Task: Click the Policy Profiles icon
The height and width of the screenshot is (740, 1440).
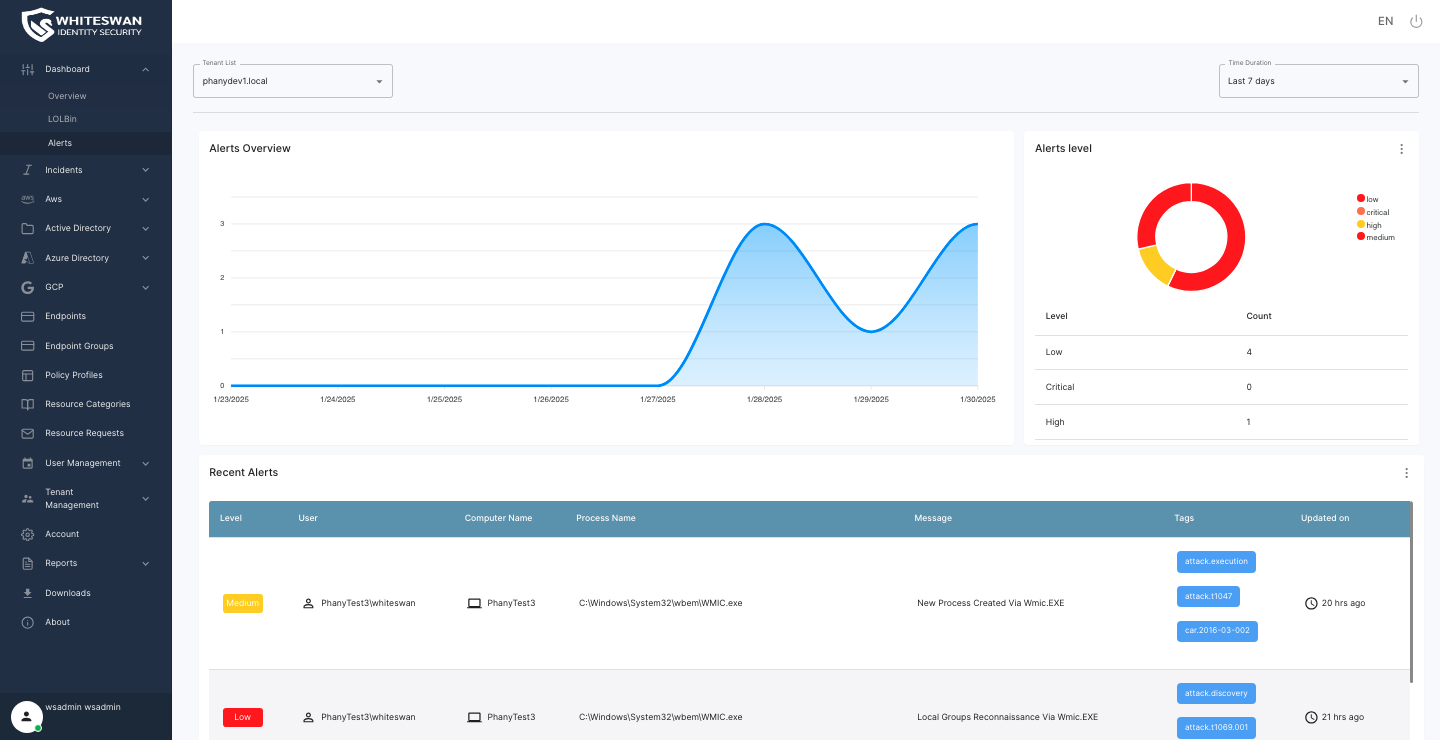Action: 28,375
